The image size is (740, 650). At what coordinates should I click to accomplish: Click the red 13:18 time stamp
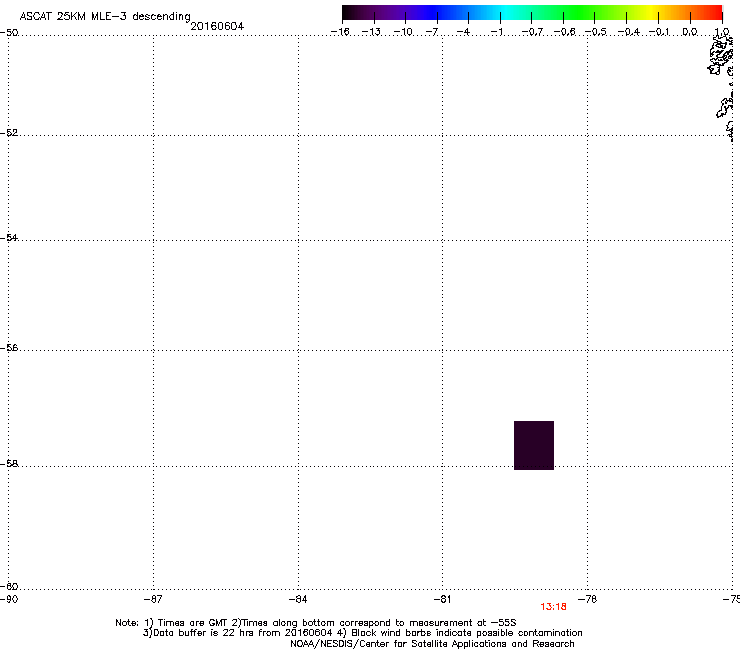553,607
